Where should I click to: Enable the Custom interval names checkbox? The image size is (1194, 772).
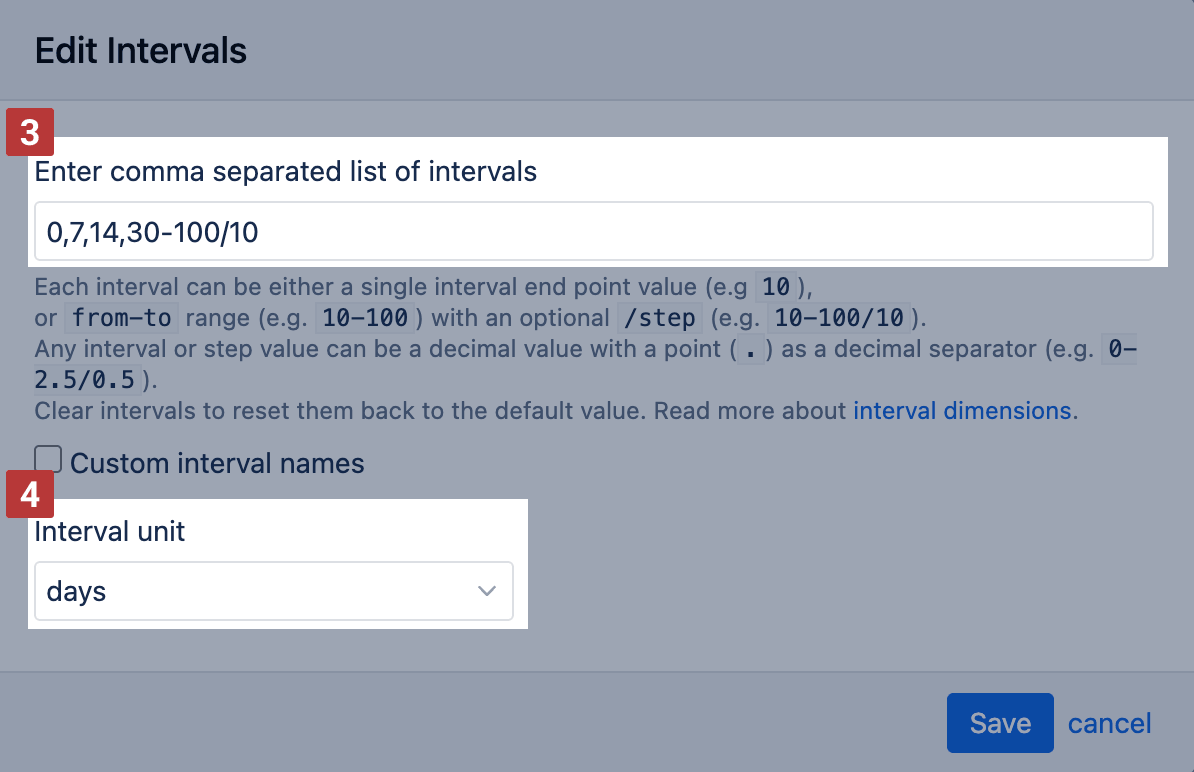[x=48, y=460]
